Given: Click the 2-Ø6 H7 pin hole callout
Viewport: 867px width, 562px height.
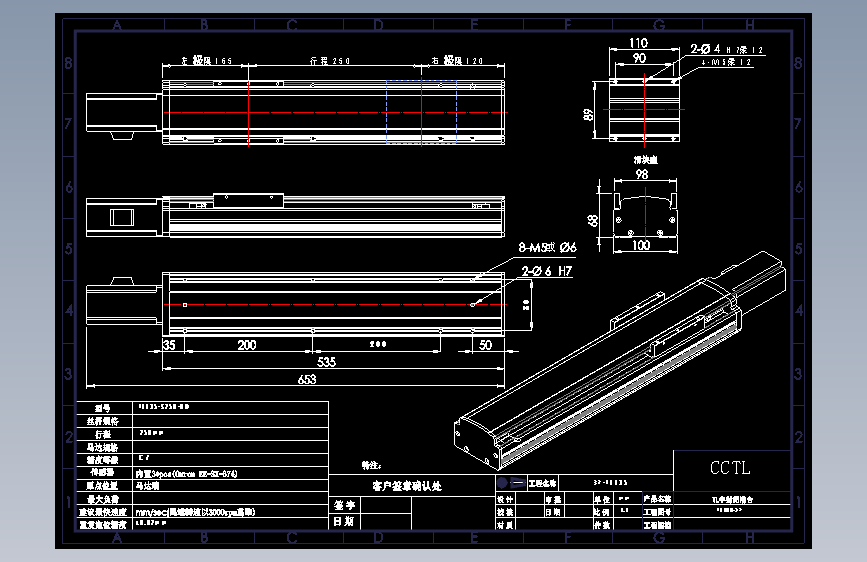Looking at the screenshot, I should click(x=547, y=271).
